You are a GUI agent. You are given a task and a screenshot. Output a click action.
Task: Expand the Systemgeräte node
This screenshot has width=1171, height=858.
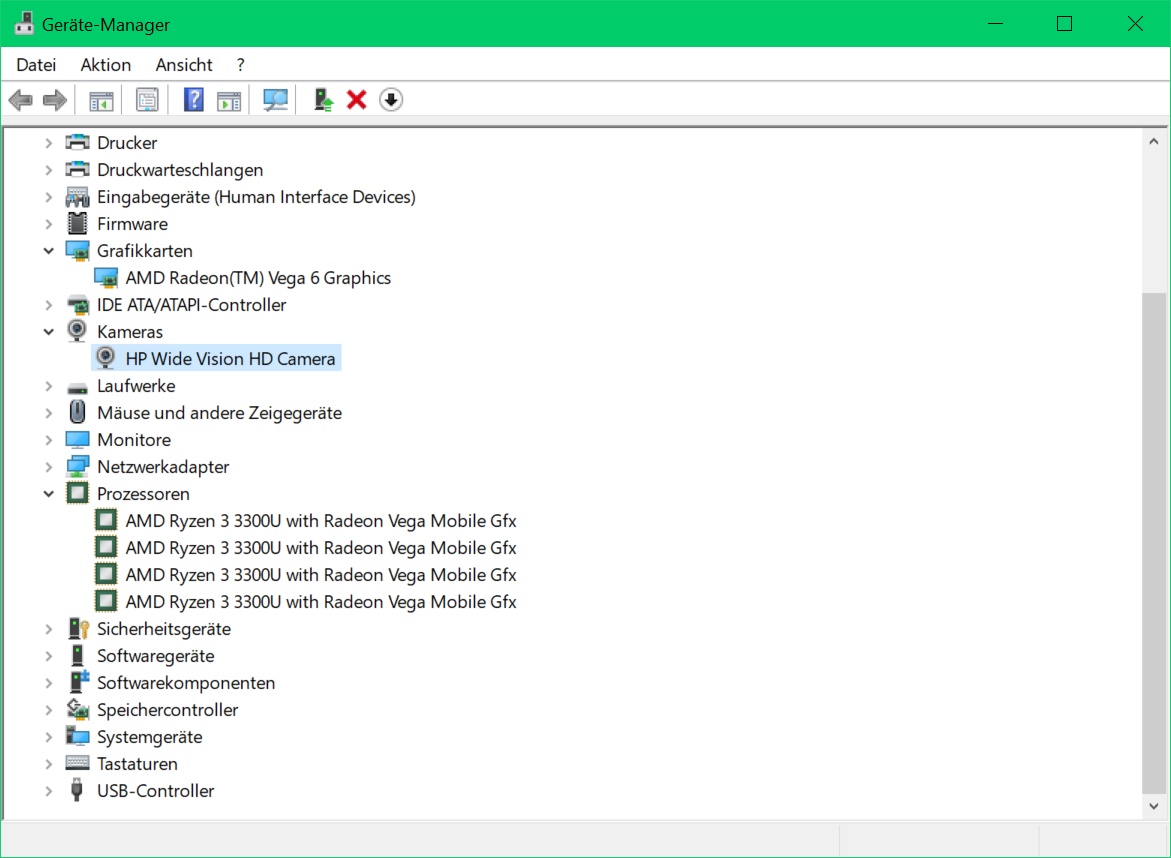click(x=49, y=737)
